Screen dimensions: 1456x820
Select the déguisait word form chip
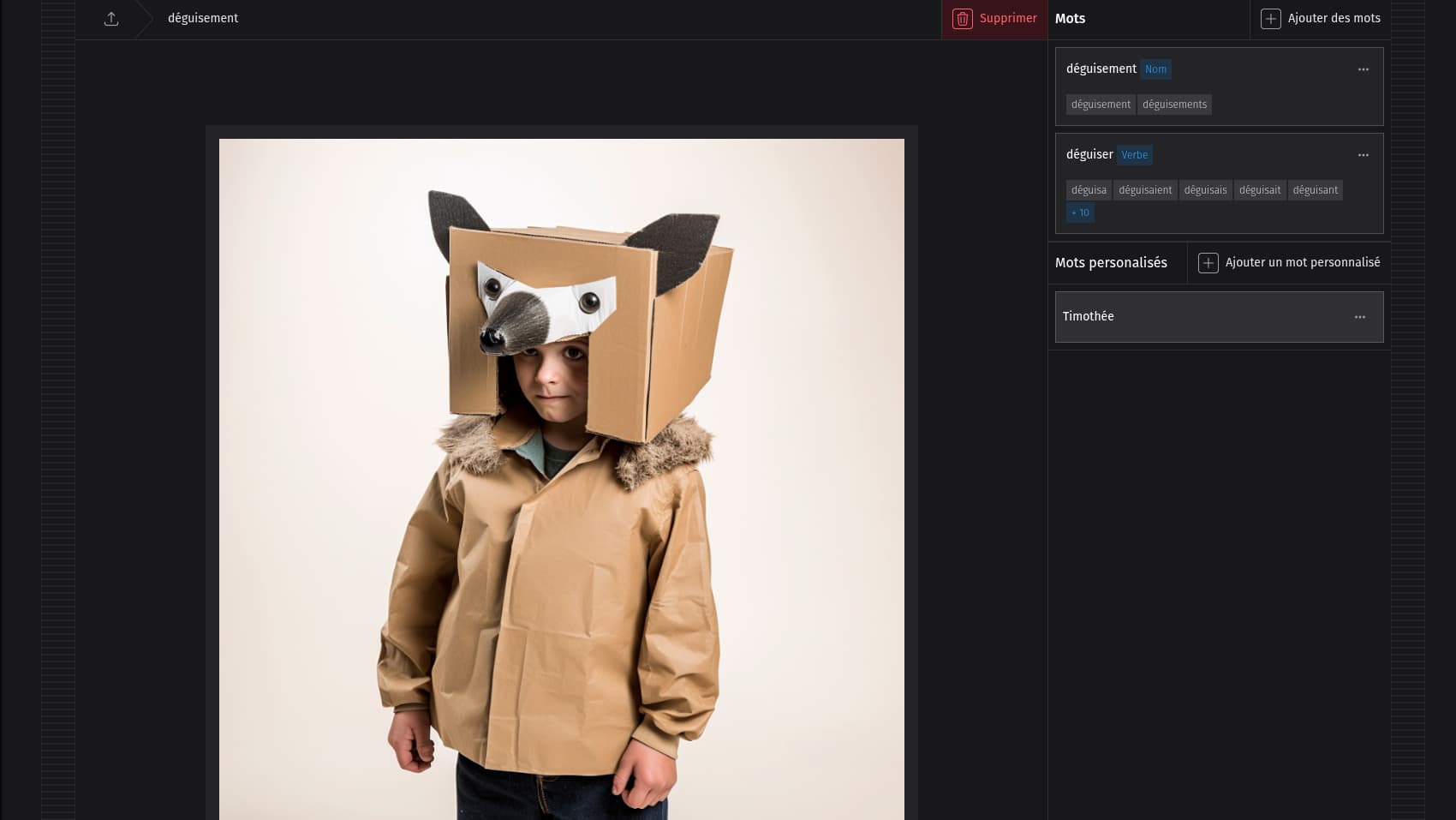coord(1260,190)
